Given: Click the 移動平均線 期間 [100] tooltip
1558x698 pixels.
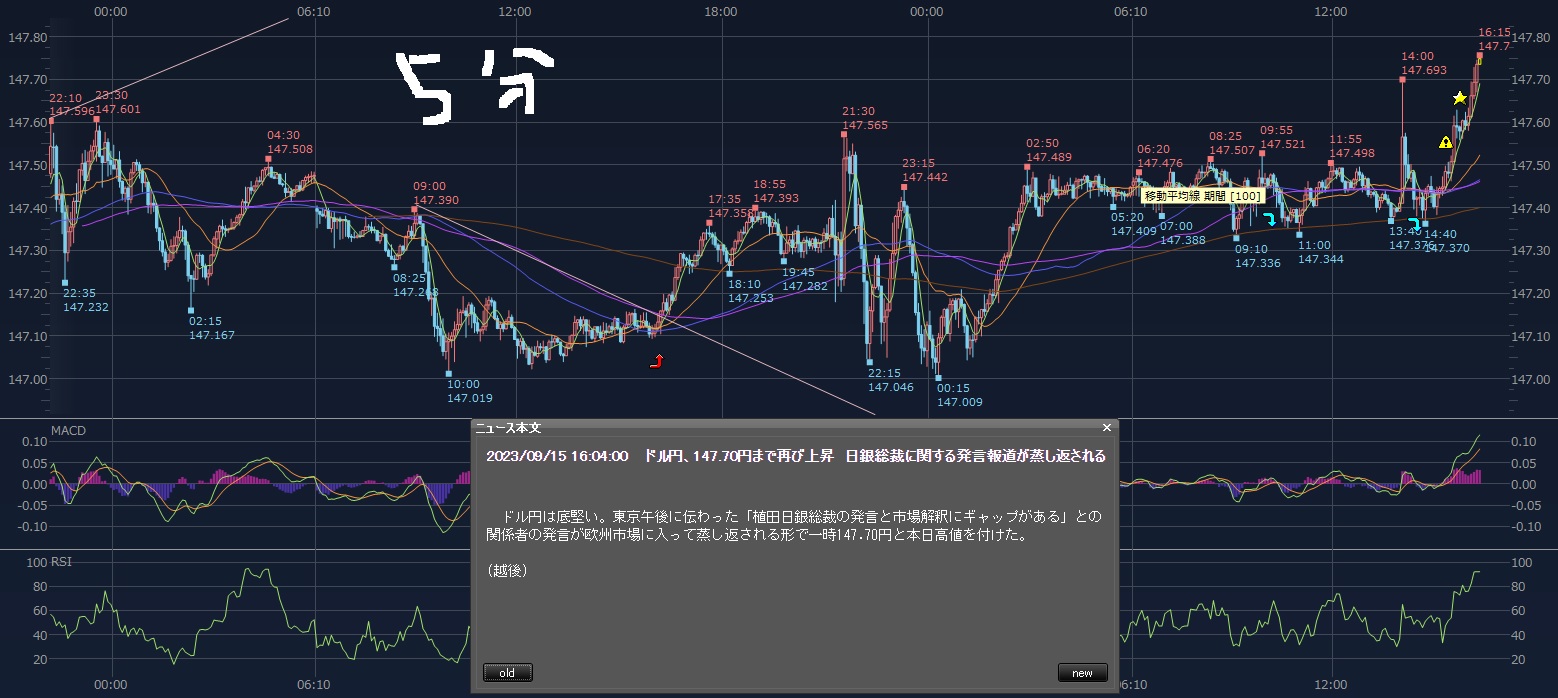Looking at the screenshot, I should [1202, 196].
